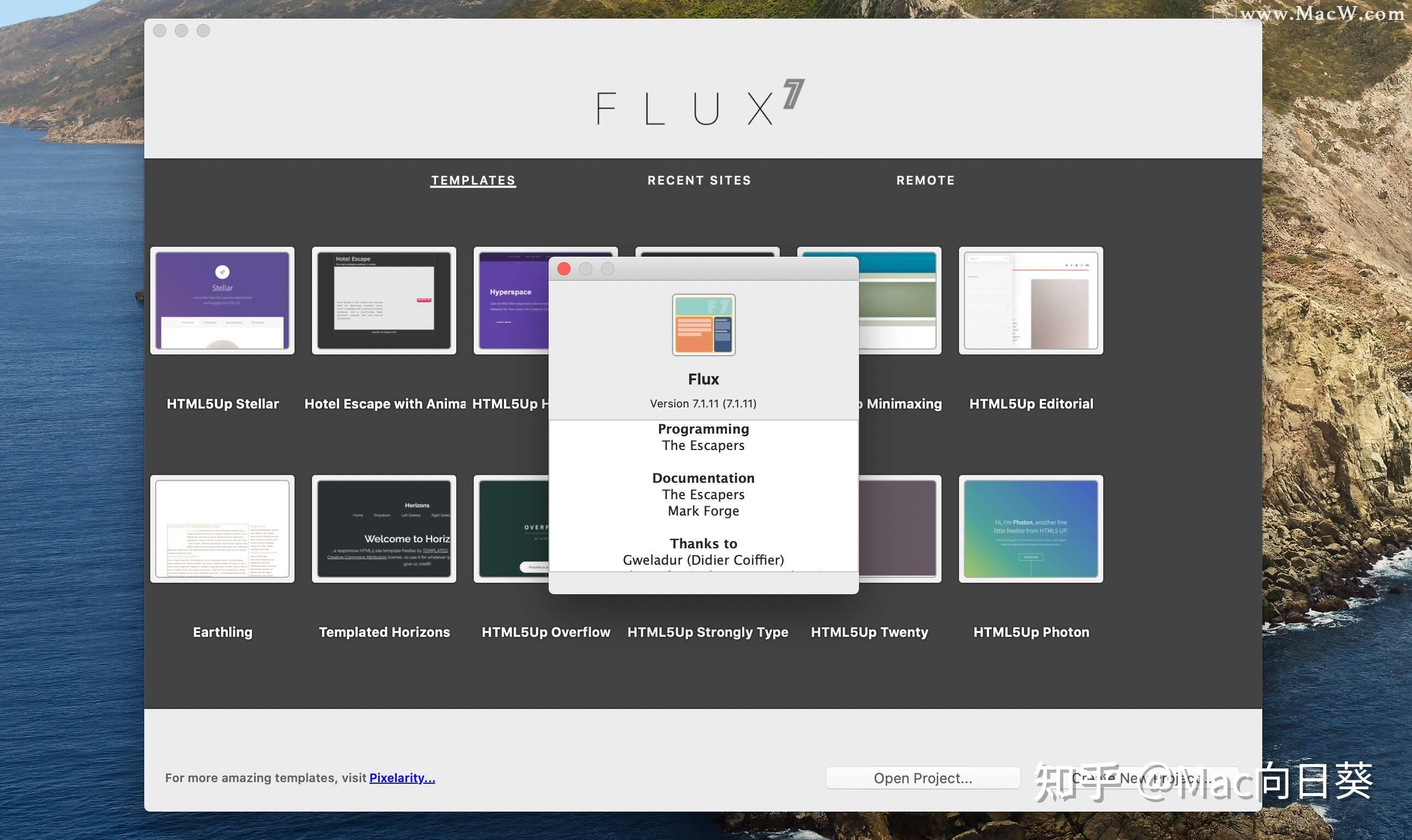Screen dimensions: 1412x840
Task: Click the Open Project button
Action: [x=921, y=777]
